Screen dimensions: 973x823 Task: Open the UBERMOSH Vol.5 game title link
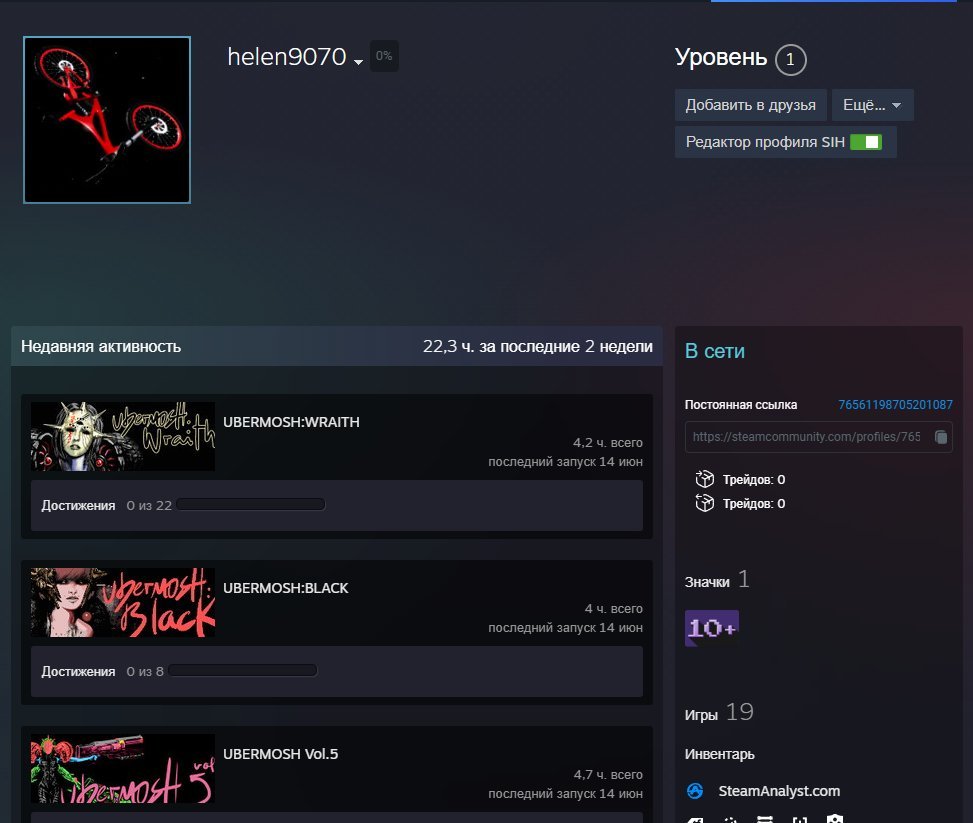pos(280,754)
